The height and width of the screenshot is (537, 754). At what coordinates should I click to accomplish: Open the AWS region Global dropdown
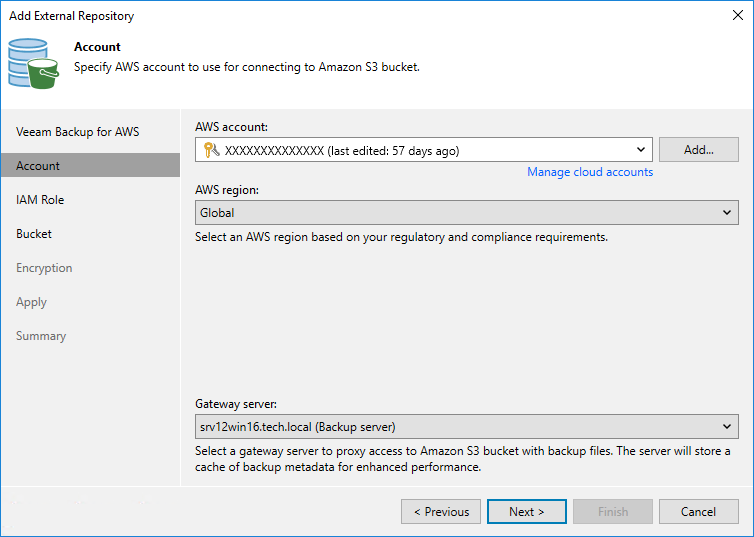(x=467, y=213)
